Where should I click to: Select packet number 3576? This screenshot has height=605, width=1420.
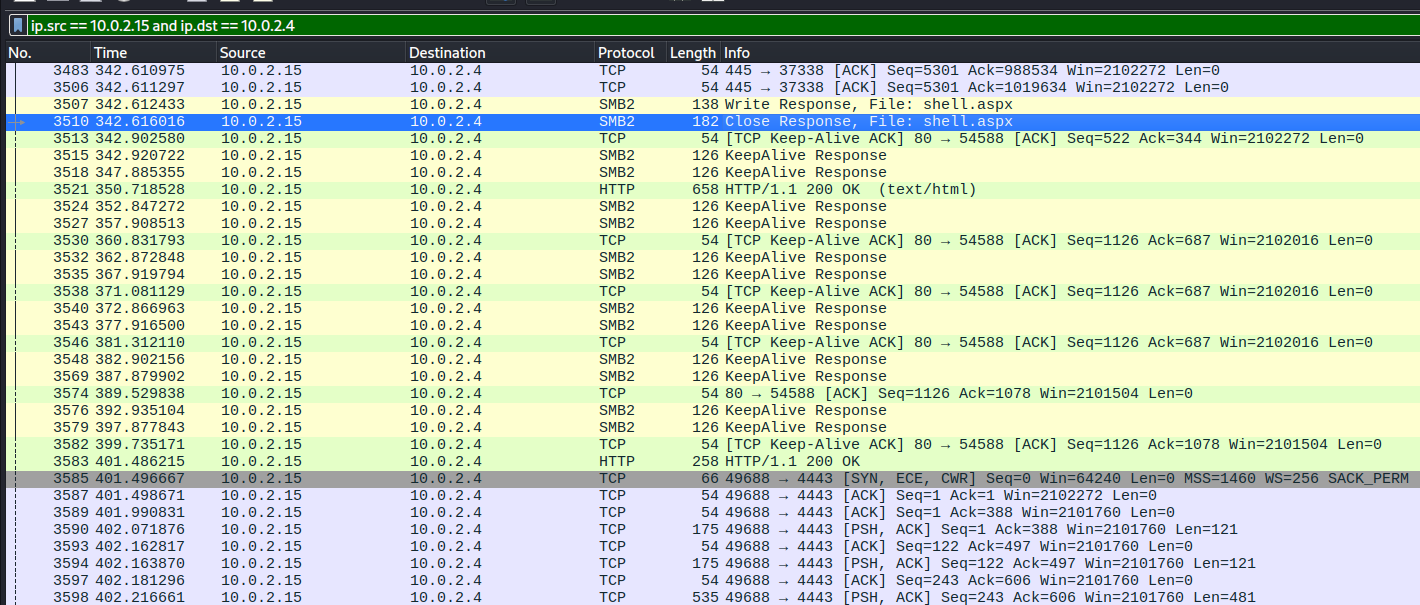pos(712,411)
